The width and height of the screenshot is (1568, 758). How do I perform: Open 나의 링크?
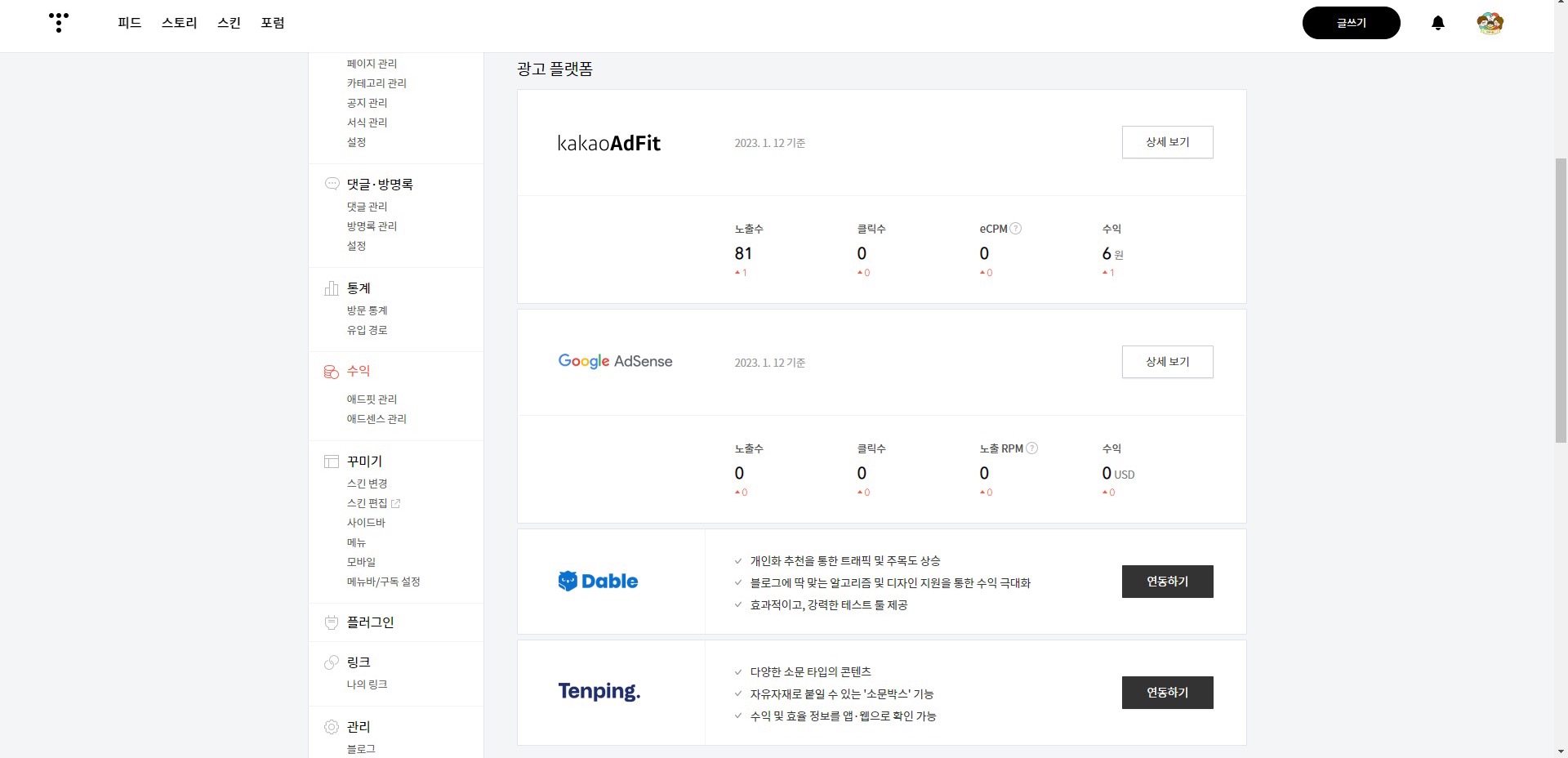pos(367,684)
